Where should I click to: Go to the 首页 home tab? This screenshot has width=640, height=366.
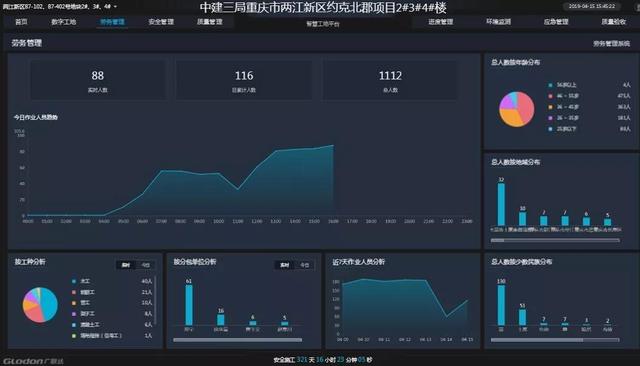(21, 22)
